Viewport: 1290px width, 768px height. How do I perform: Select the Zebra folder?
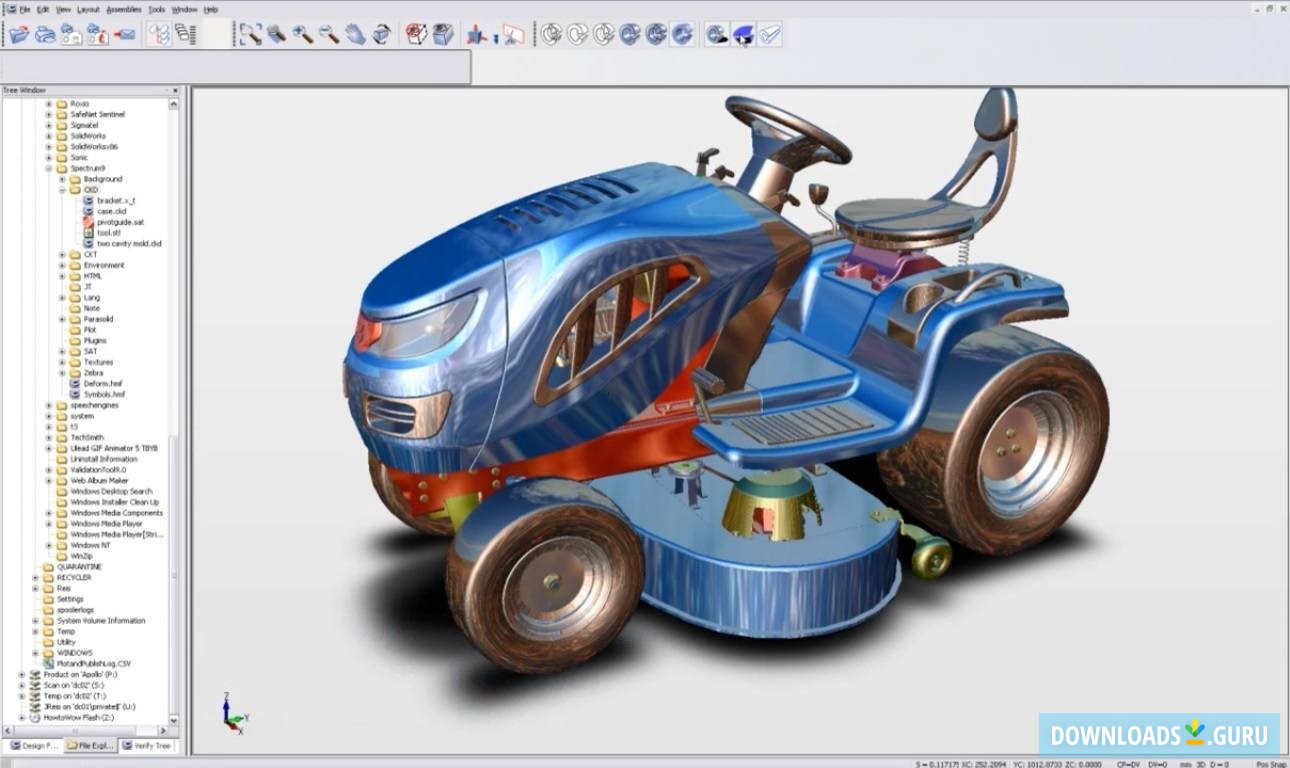click(x=93, y=373)
